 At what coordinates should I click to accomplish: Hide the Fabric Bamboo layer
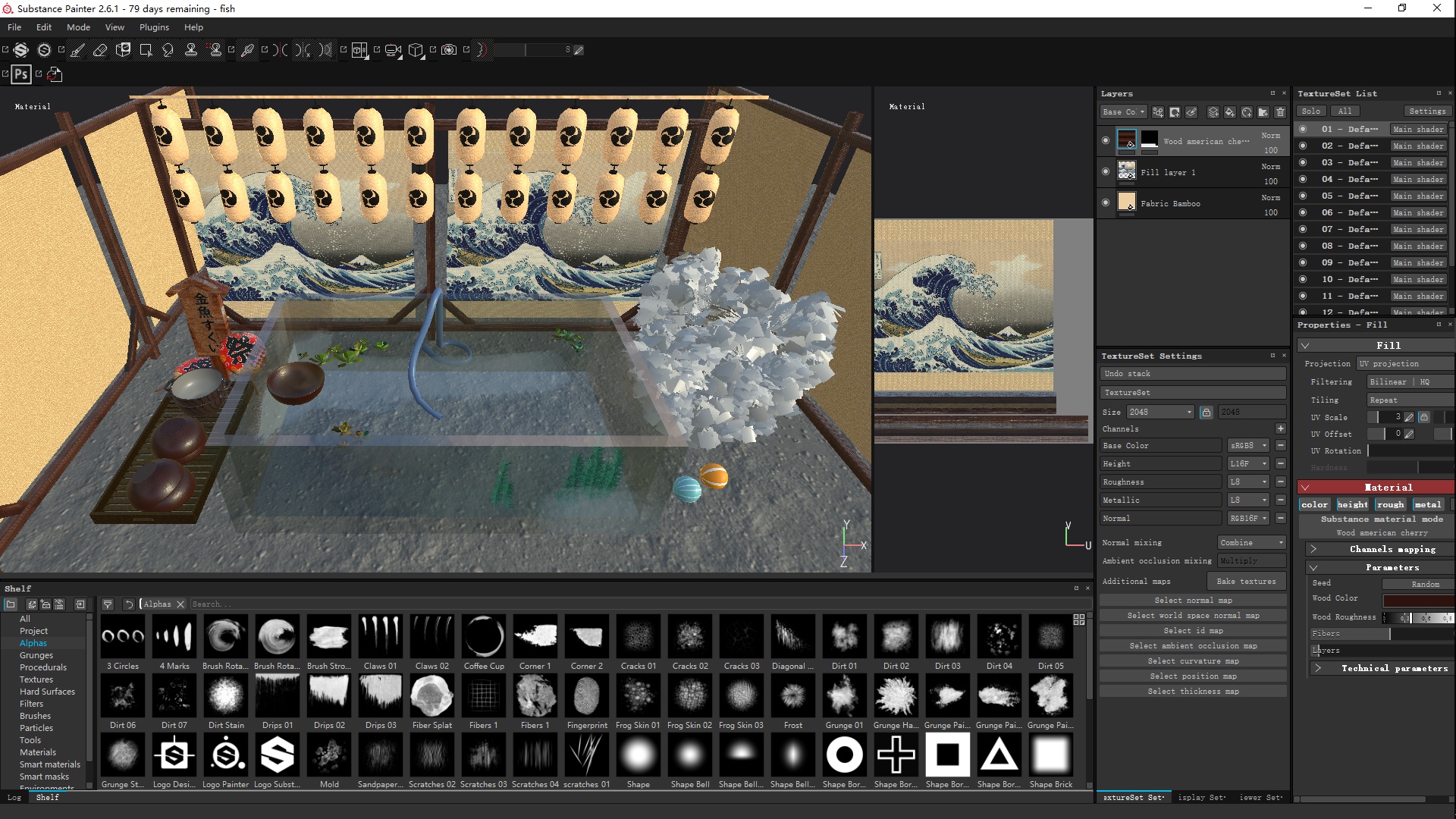1106,202
